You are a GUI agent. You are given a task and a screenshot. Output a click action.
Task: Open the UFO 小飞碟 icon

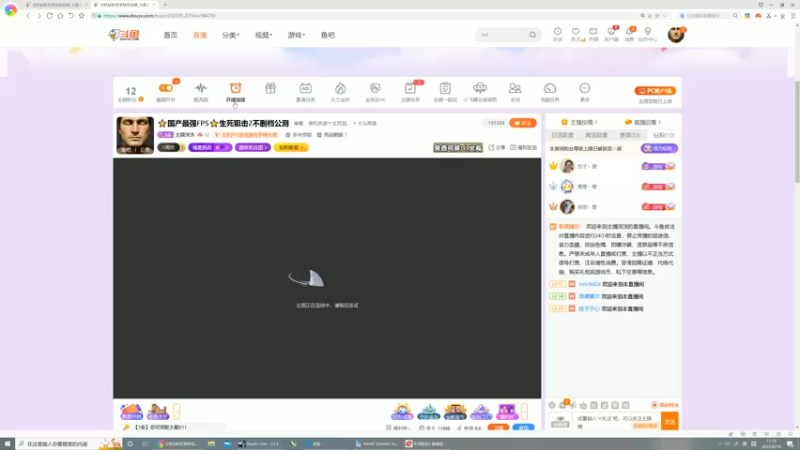point(480,88)
